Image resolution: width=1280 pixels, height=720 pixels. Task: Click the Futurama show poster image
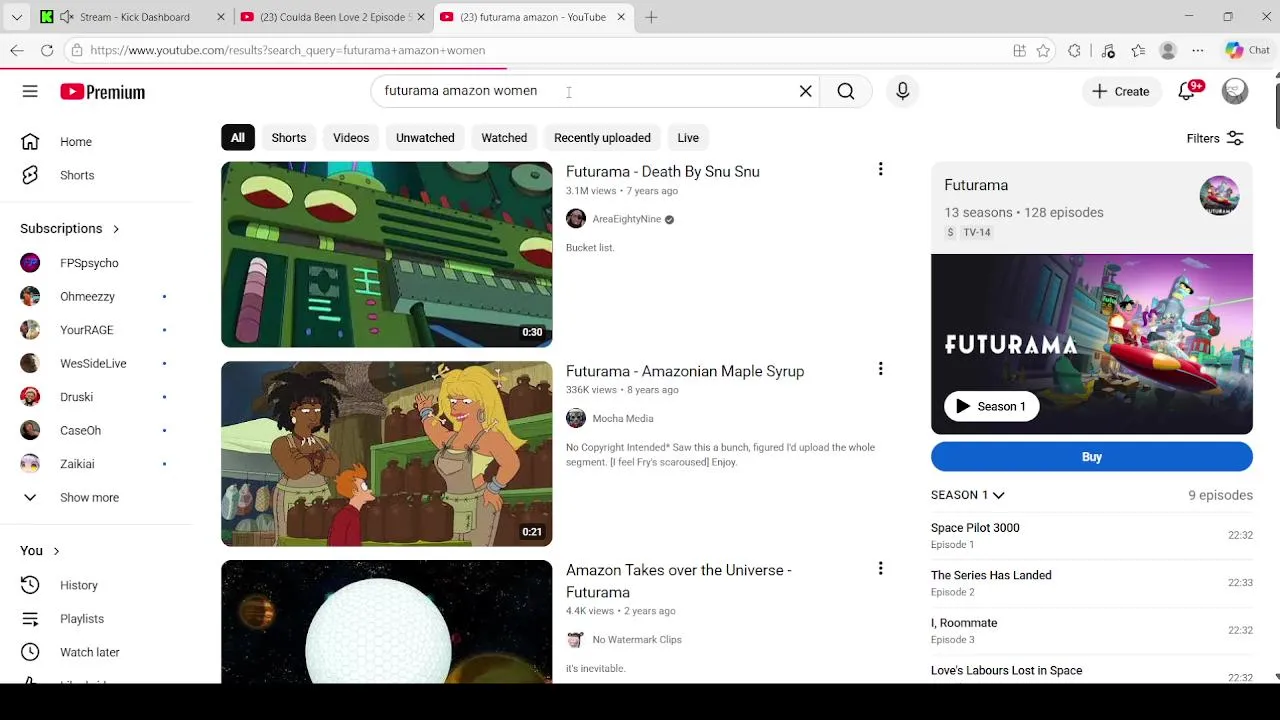[x=1091, y=344]
